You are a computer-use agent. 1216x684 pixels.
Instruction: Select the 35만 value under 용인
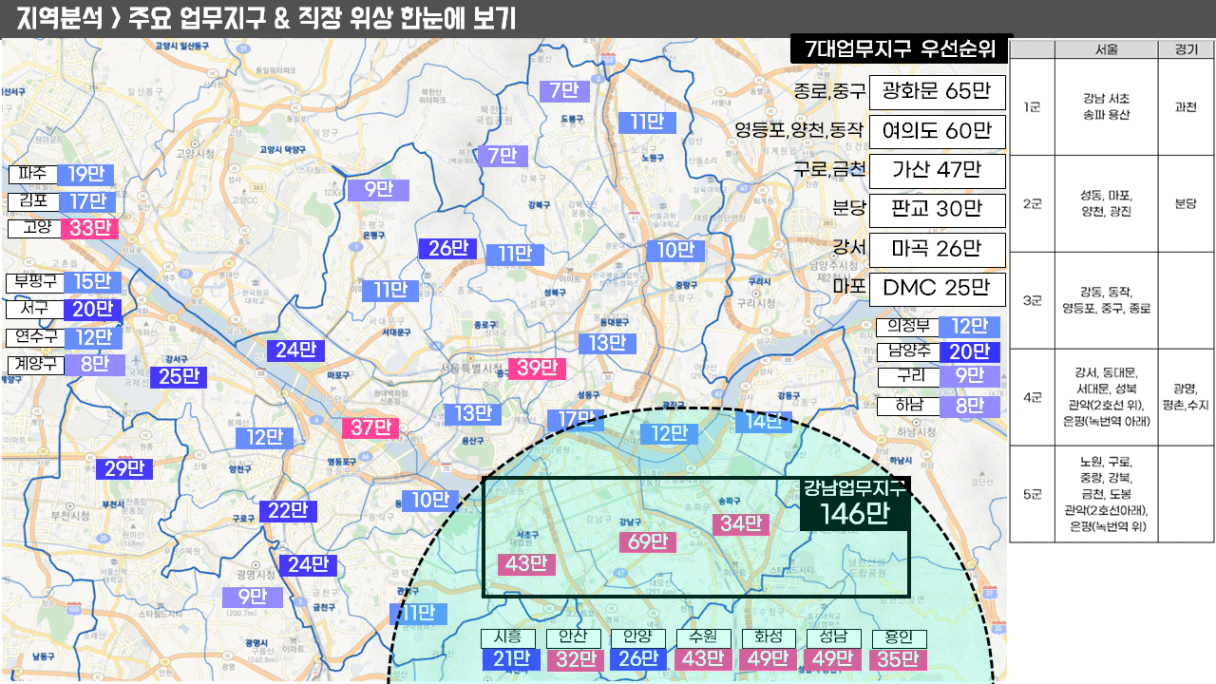coord(899,660)
